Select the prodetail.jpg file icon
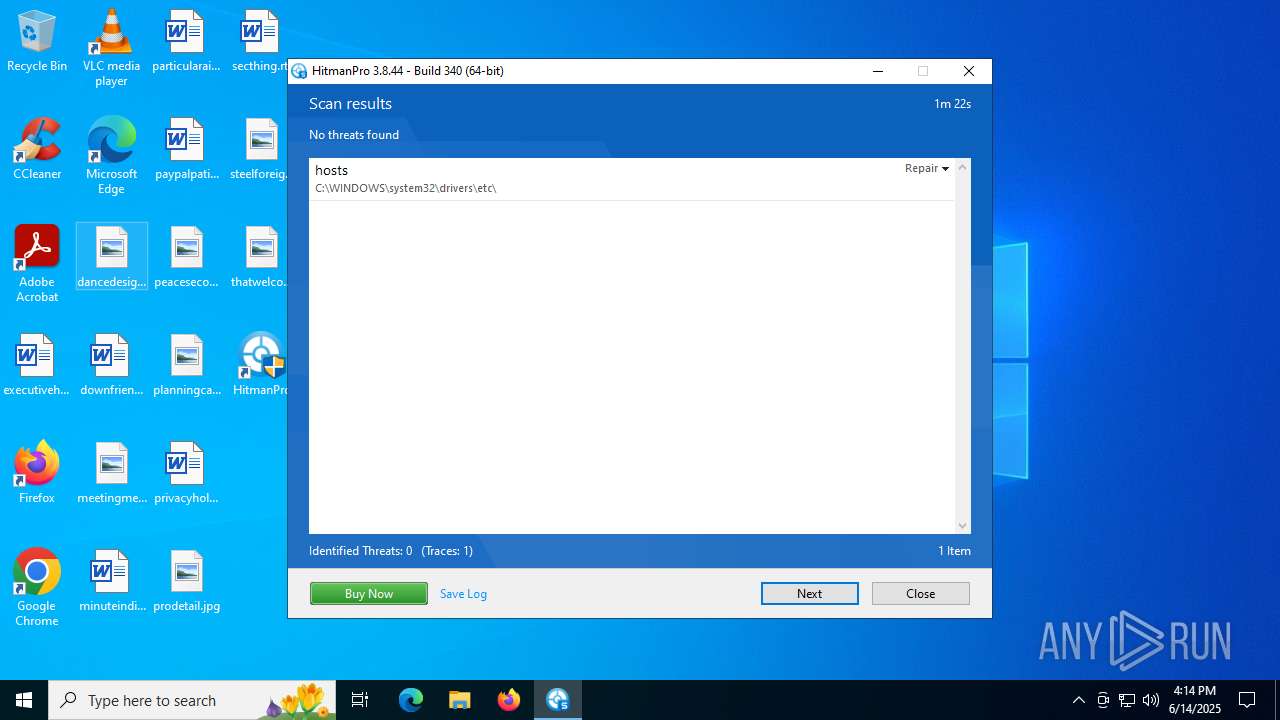Screen dimensions: 1280x720 (186, 582)
